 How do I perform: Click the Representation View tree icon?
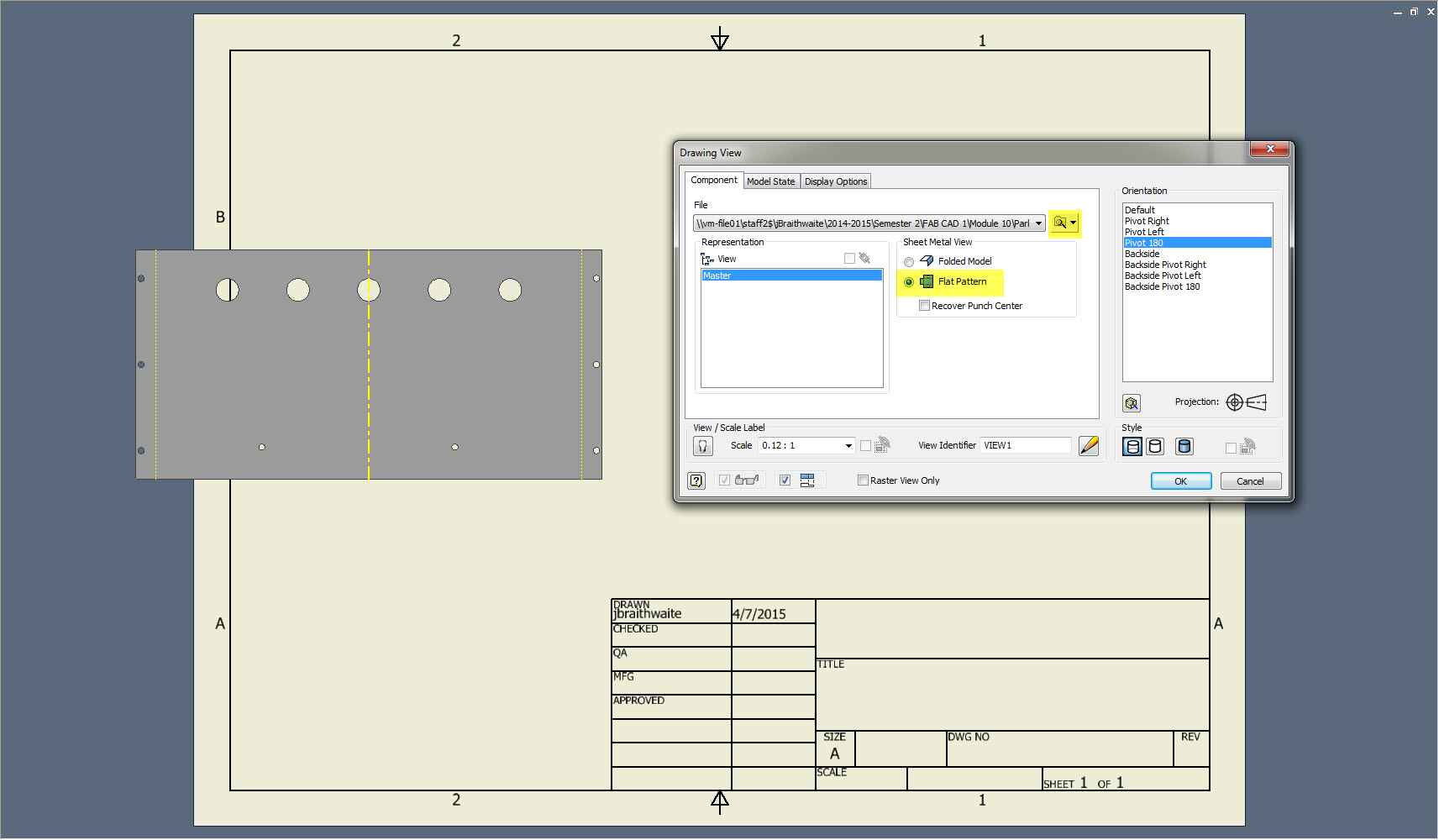click(707, 260)
